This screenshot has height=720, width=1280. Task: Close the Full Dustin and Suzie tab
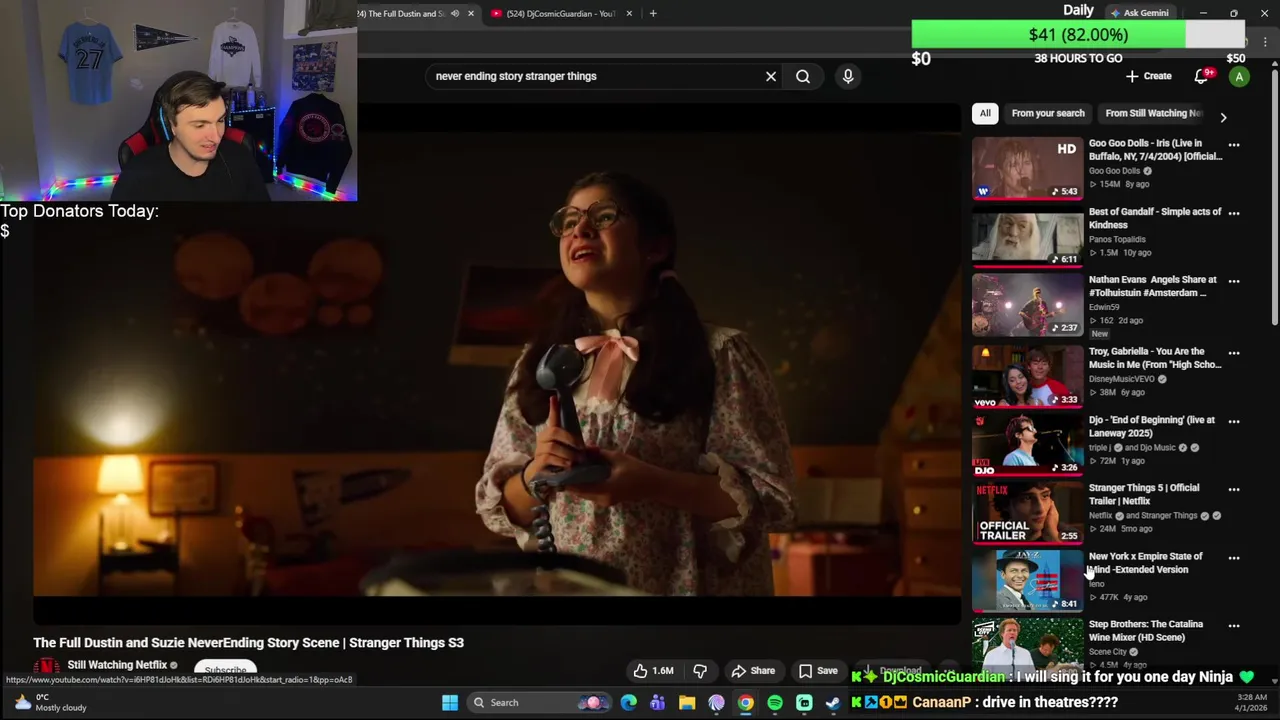click(471, 13)
